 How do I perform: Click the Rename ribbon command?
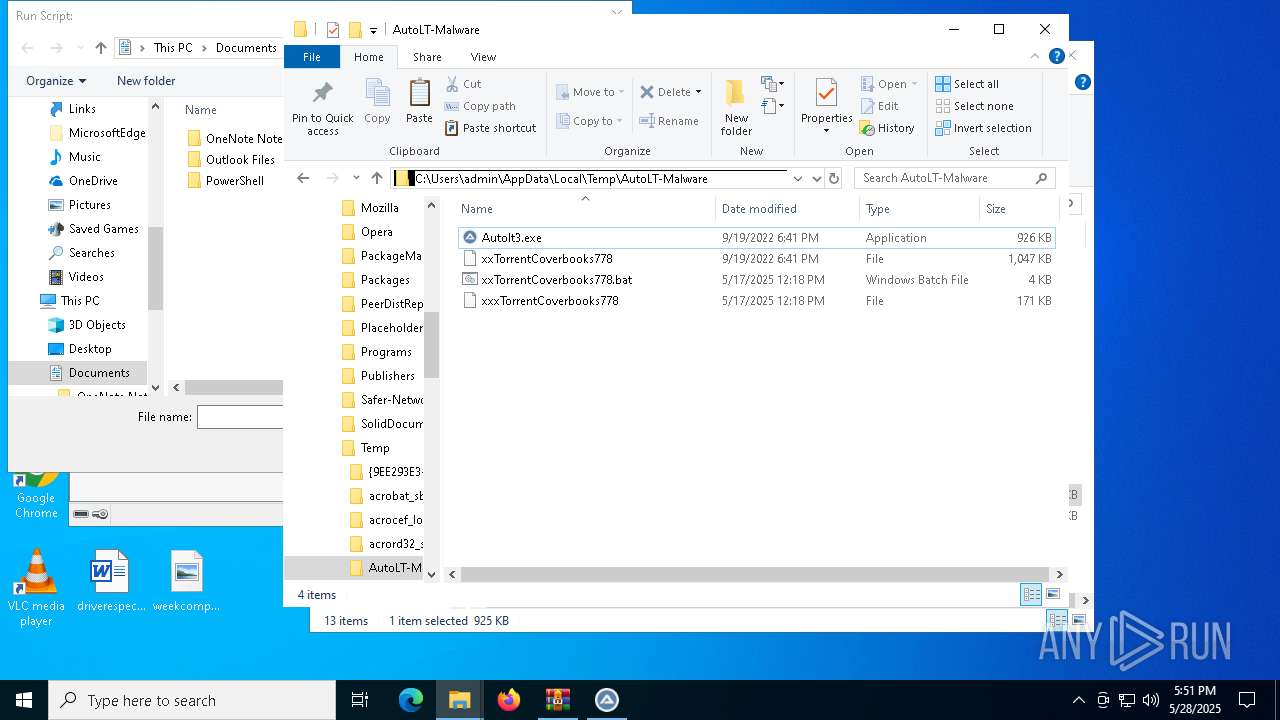(x=669, y=121)
